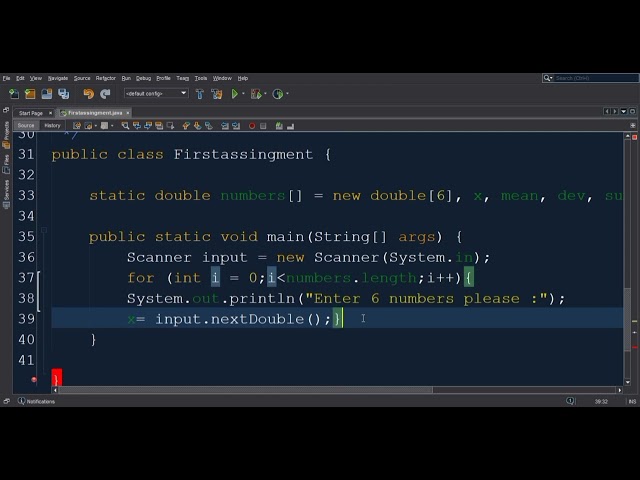Click the Last Edit editor toolbar icon
640x480 pixels.
(x=77, y=126)
